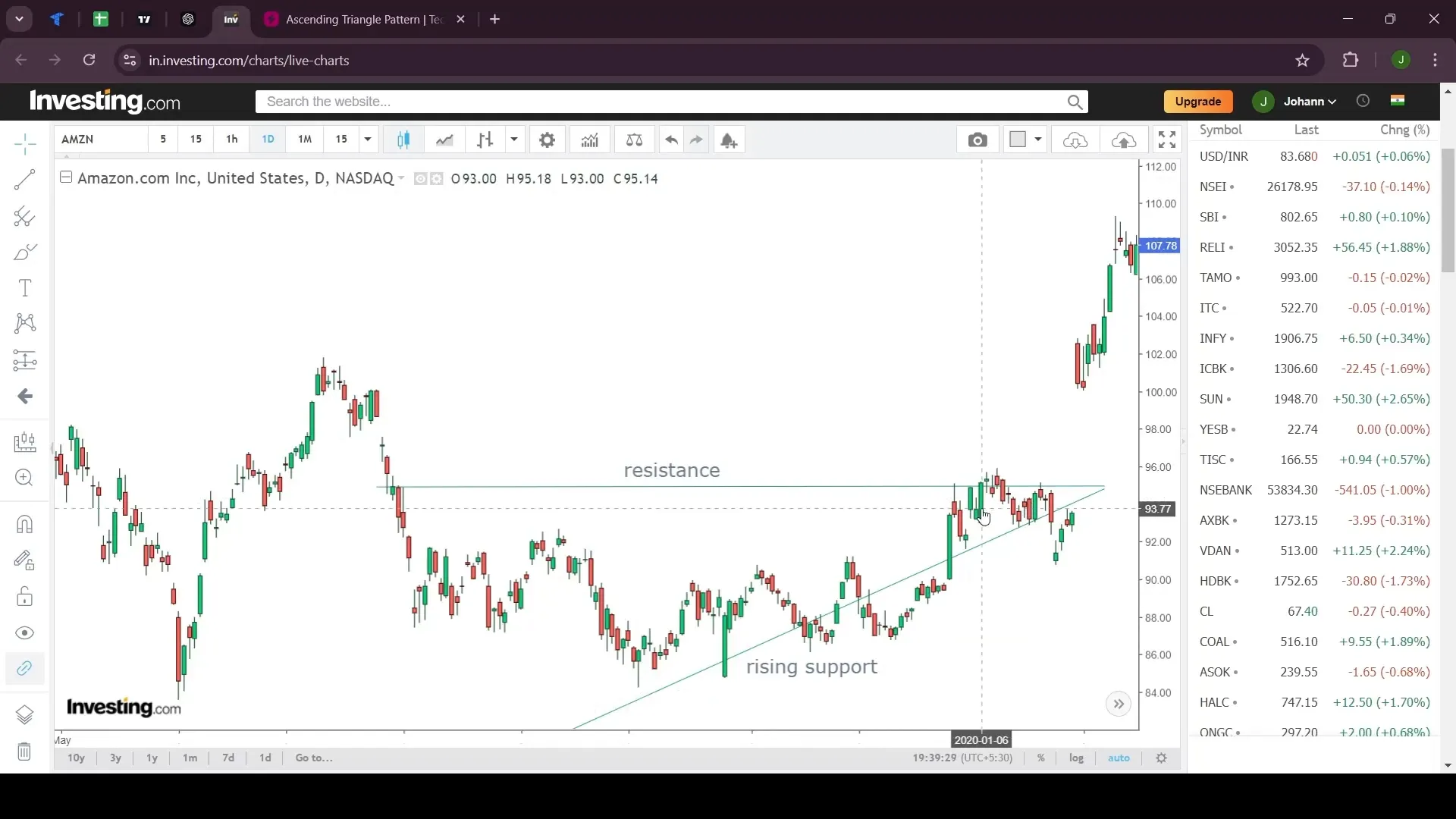The image size is (1456, 819).
Task: Select the 1D timeframe tab
Action: point(268,139)
